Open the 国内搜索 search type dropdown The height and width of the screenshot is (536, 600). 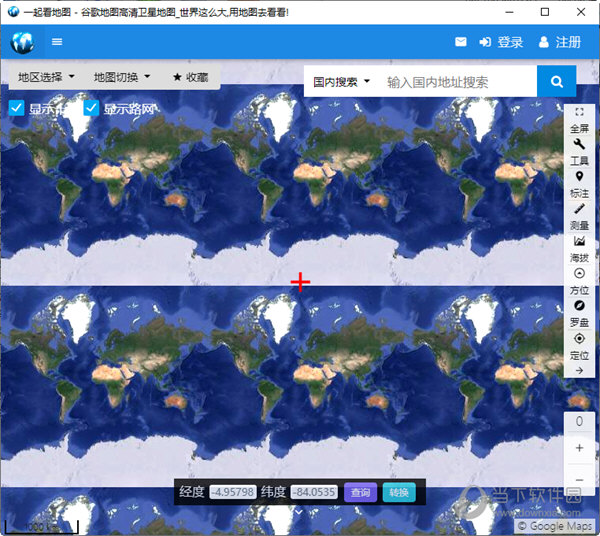[341, 81]
